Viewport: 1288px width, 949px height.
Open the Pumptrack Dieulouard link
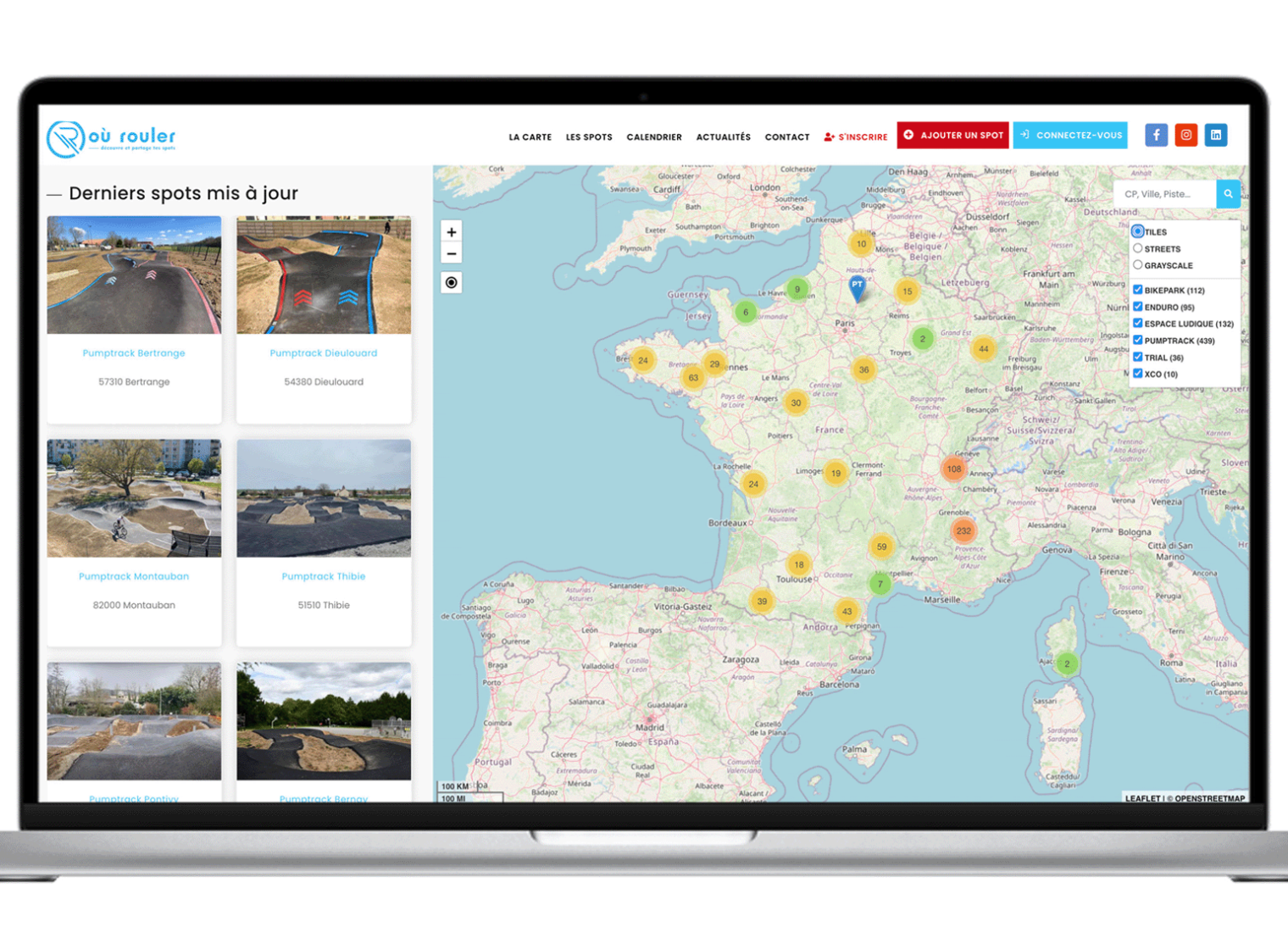tap(324, 353)
